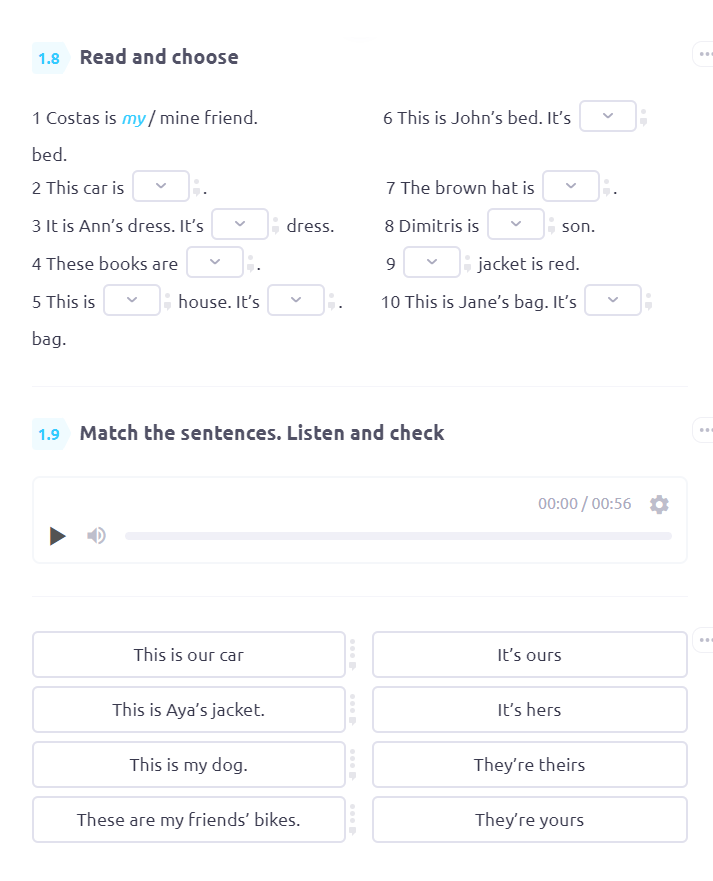The image size is (713, 881).
Task: Choose 'my' in sentence 1
Action: tap(133, 118)
